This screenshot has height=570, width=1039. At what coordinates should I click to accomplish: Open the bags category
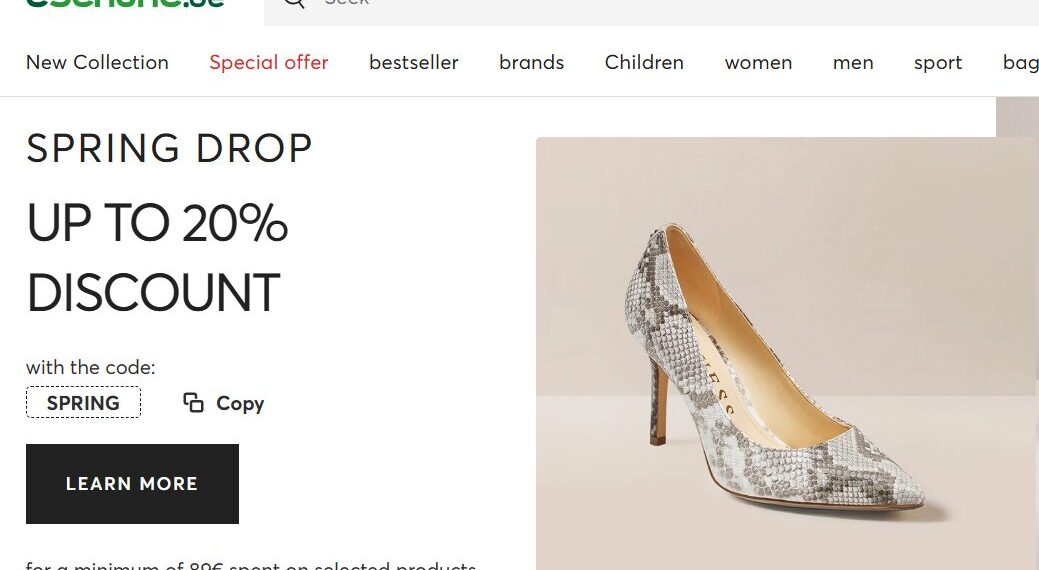[1020, 62]
